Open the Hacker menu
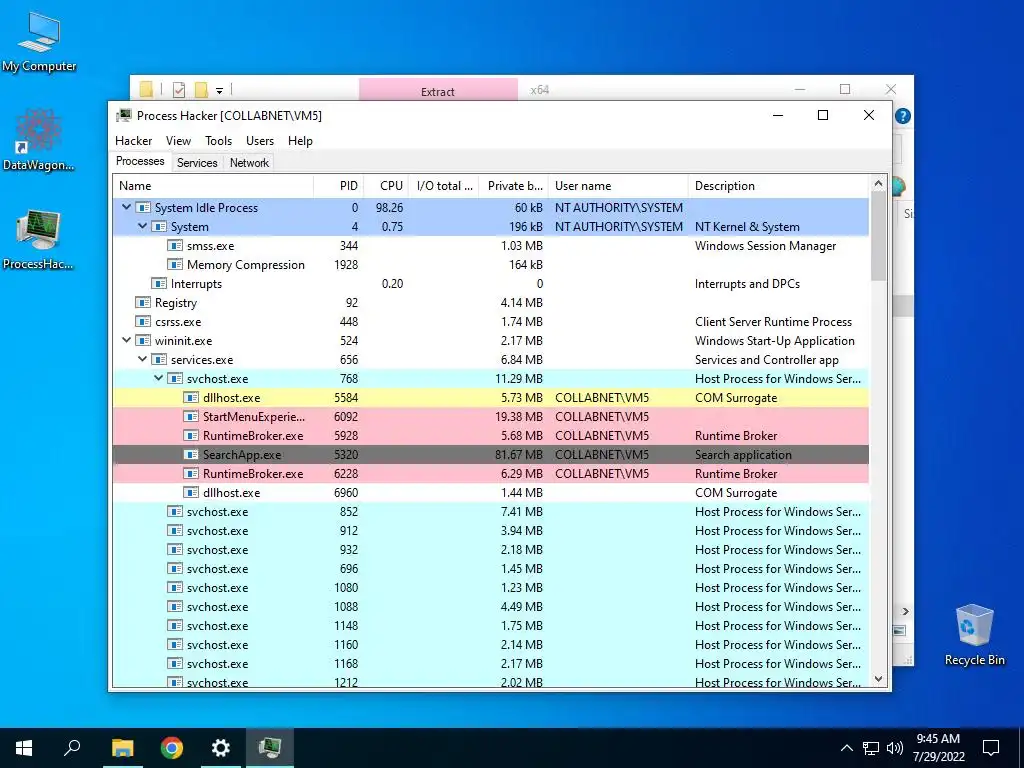The height and width of the screenshot is (768, 1024). 133,141
